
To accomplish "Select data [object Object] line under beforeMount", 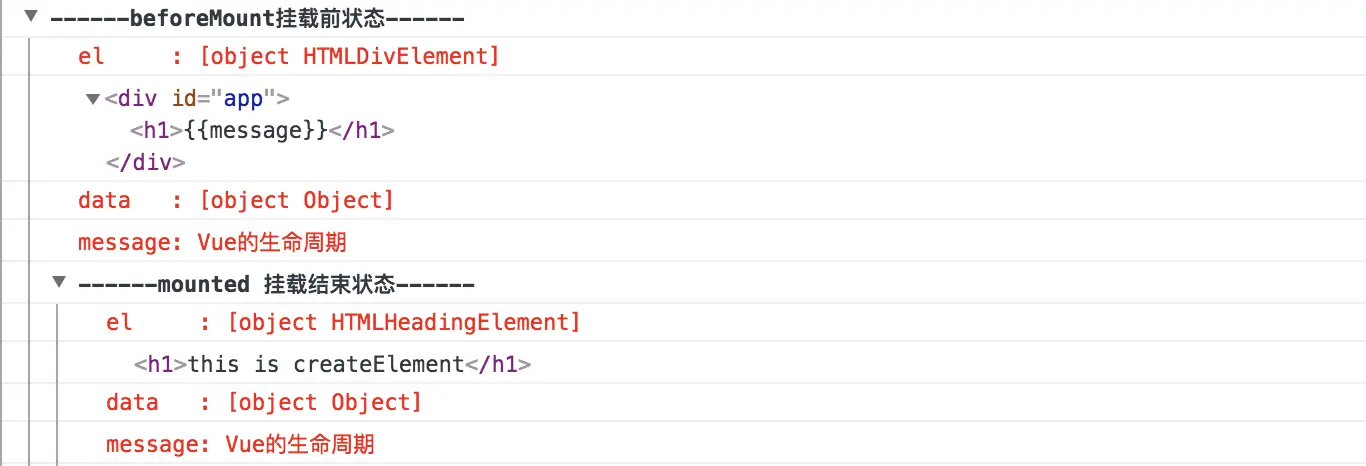I will [x=236, y=200].
